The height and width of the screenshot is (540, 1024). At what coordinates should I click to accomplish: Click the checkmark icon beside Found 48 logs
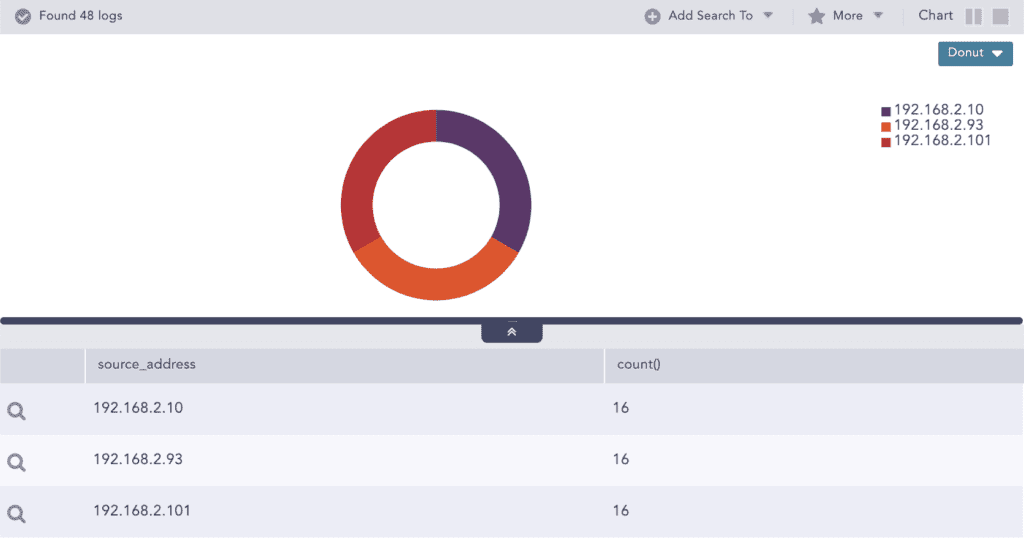coord(23,17)
